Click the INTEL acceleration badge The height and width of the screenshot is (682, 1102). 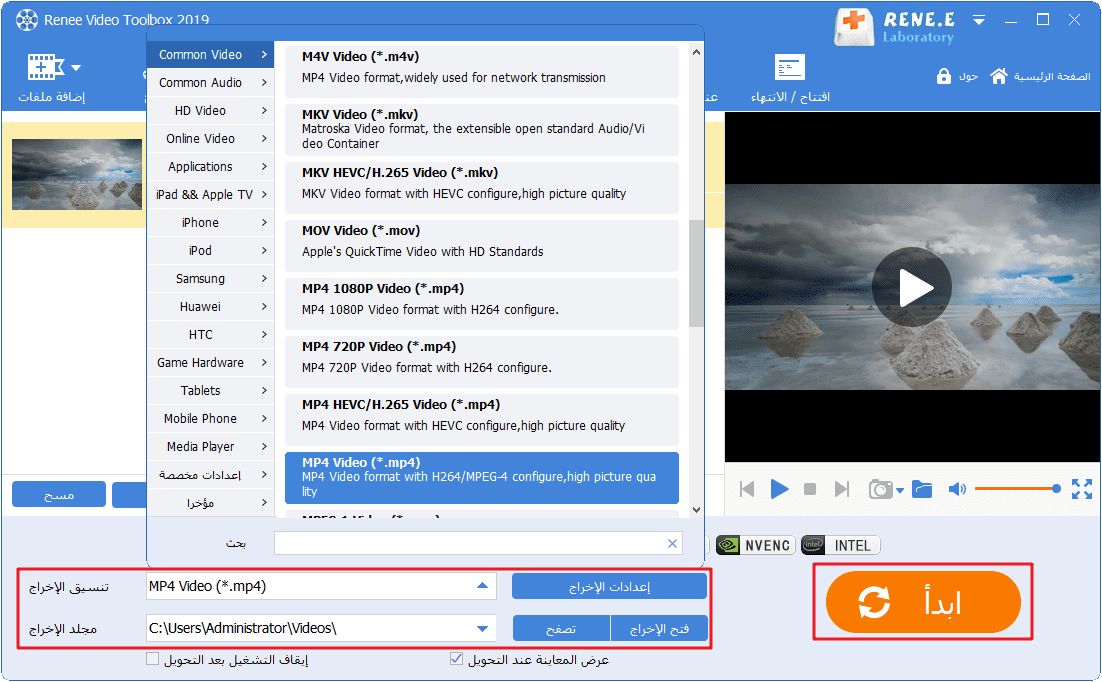click(841, 546)
